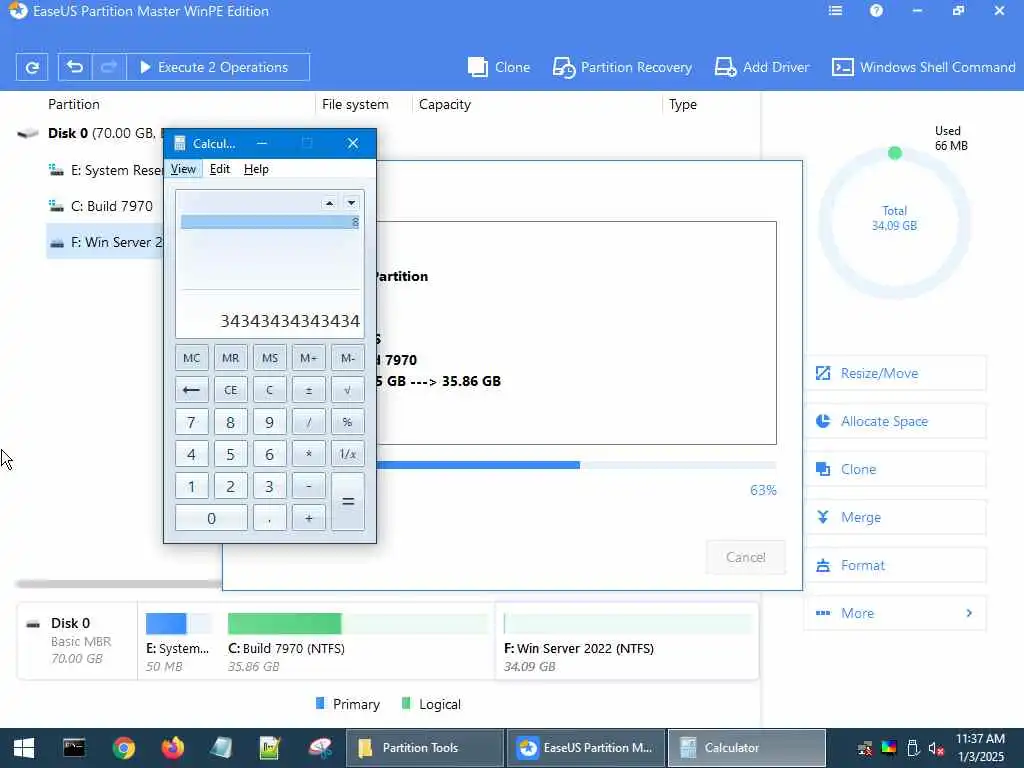The height and width of the screenshot is (768, 1024).
Task: Open Calculator Help menu
Action: coord(256,169)
